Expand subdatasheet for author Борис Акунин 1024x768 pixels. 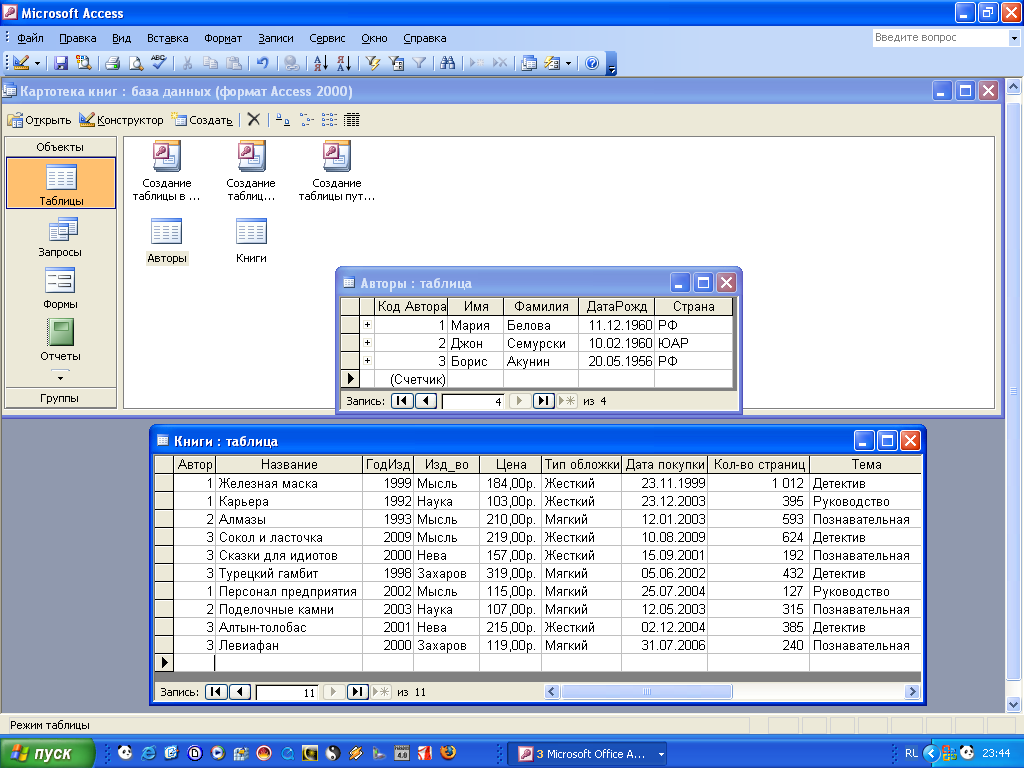tap(367, 361)
